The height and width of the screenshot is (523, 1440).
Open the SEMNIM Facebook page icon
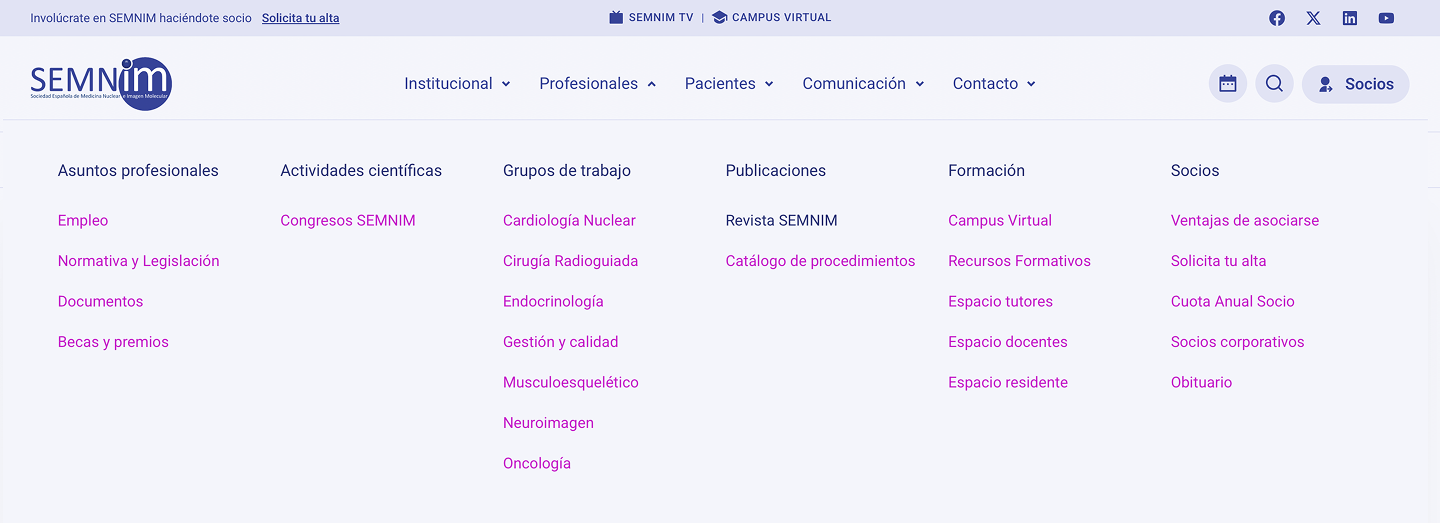point(1277,18)
